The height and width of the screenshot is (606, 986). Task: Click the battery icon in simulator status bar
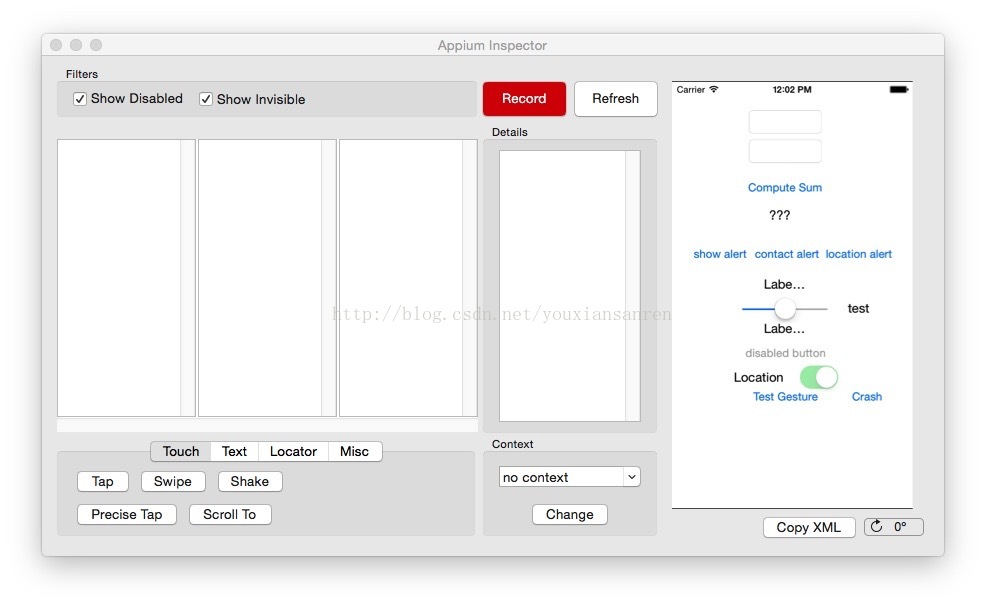[899, 90]
